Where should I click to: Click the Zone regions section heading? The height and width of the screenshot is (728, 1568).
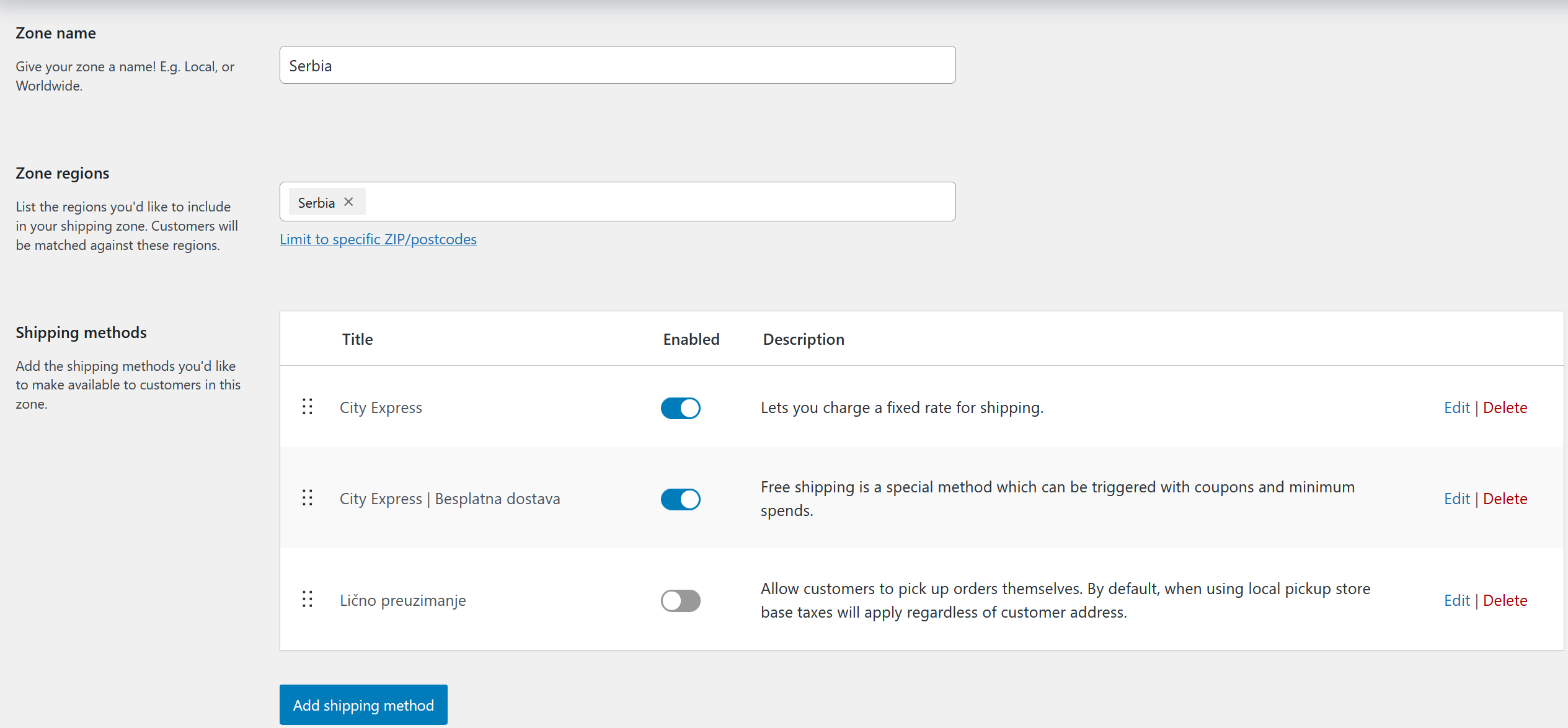pyautogui.click(x=63, y=174)
